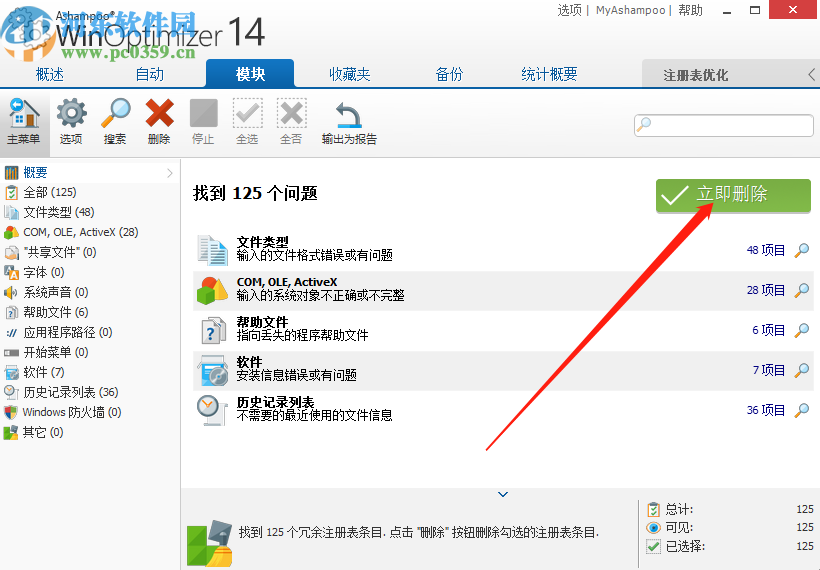Open the 48 项目 link
Screen dimensions: 820x570
pyautogui.click(x=766, y=250)
